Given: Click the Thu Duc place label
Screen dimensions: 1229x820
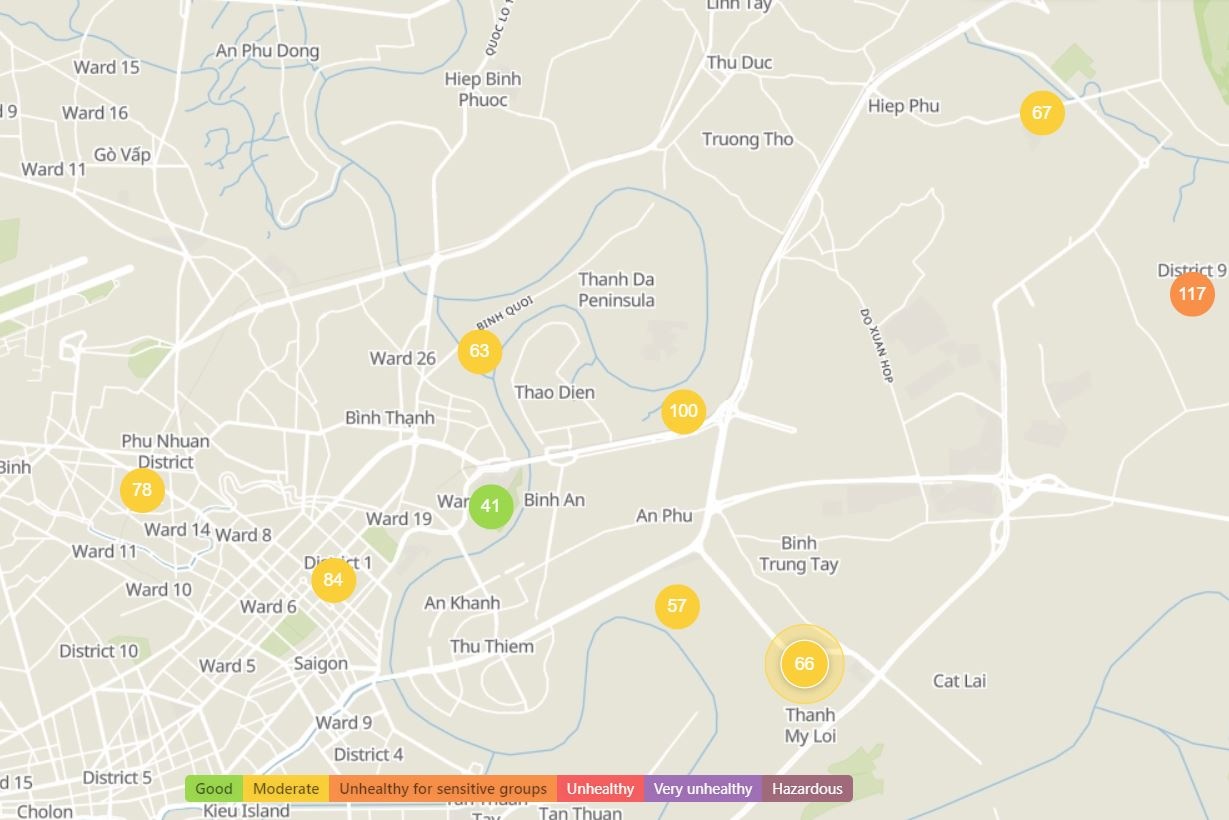Looking at the screenshot, I should (739, 62).
